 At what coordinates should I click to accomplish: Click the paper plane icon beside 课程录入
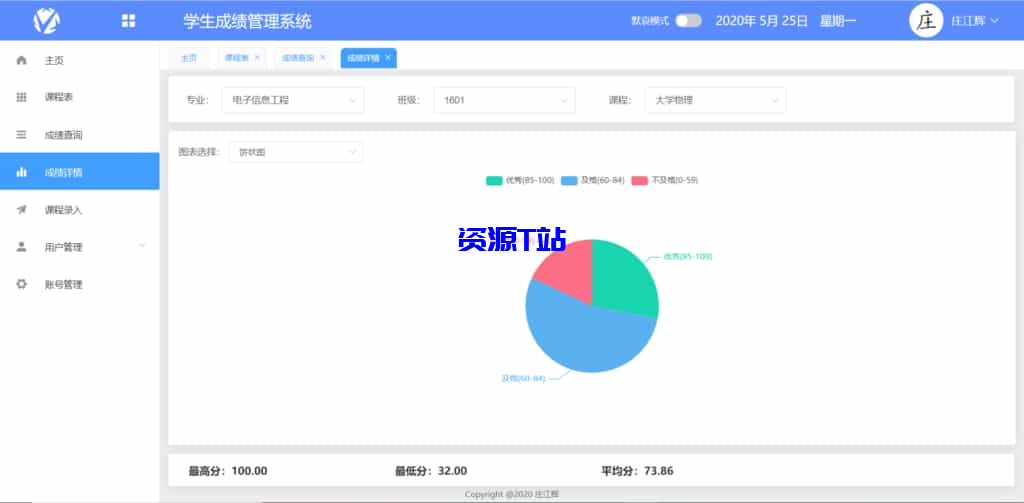click(x=22, y=210)
